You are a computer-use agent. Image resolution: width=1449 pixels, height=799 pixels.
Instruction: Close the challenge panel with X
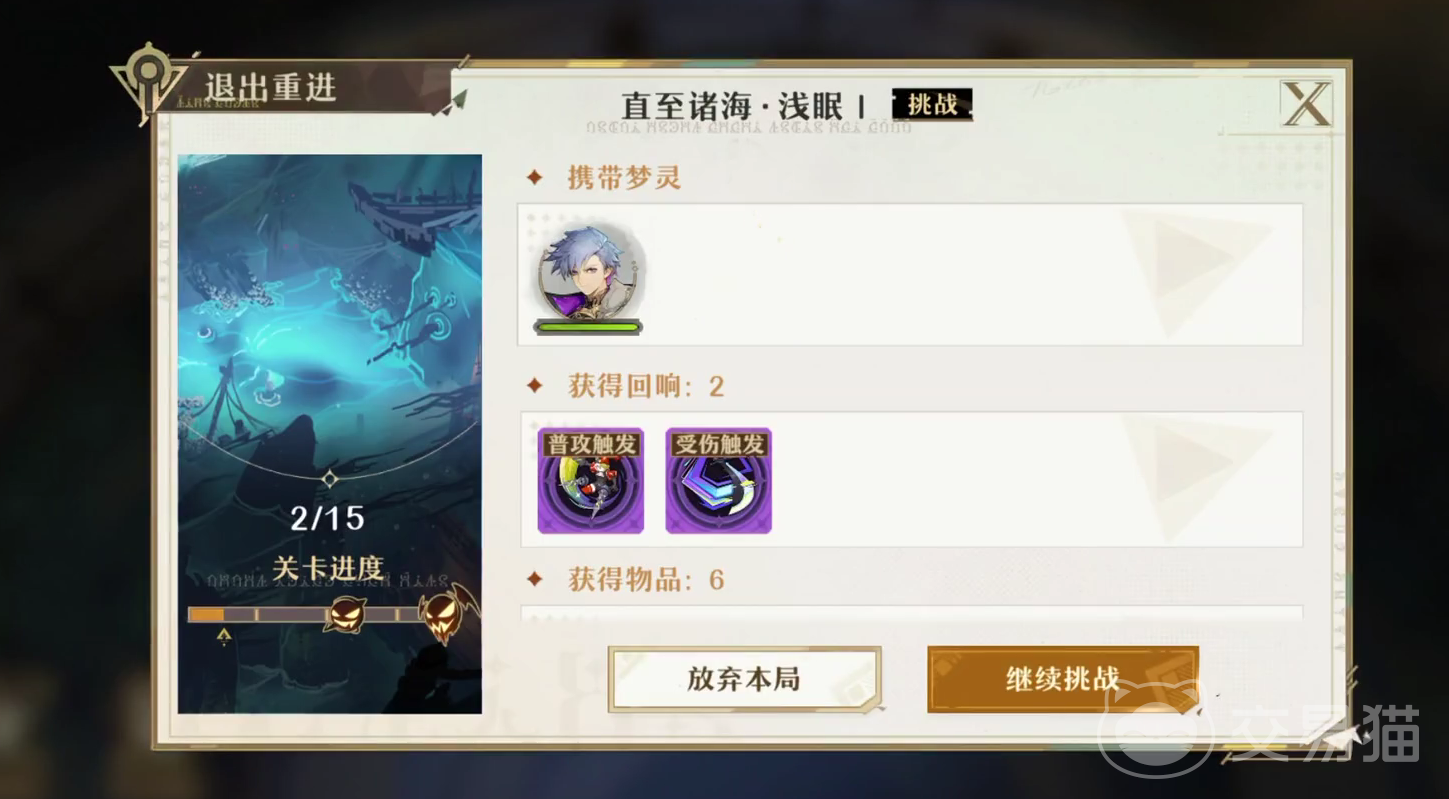point(1306,104)
